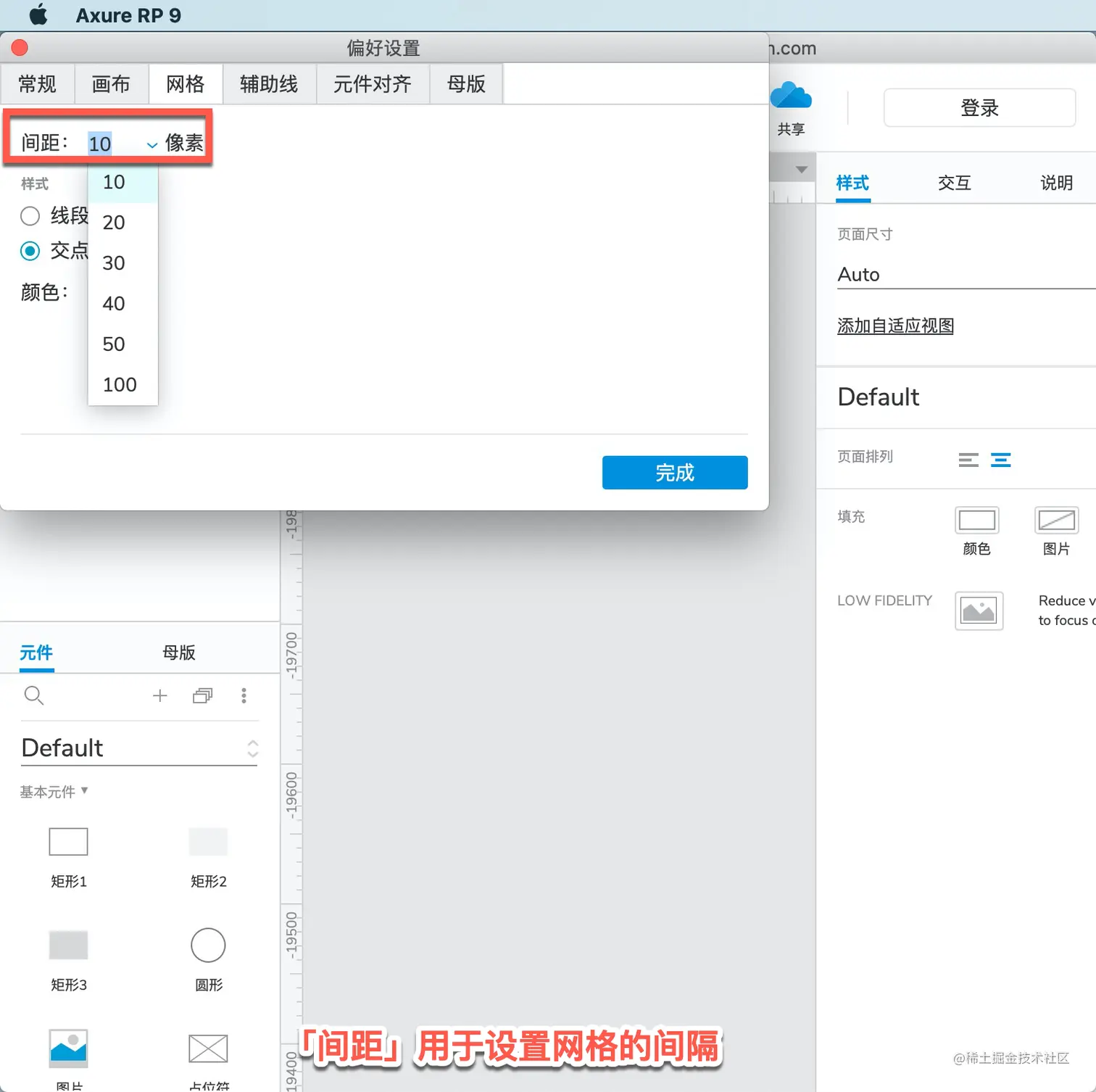1096x1092 pixels.
Task: Toggle the 间距 dropdown arrow
Action: 152,144
